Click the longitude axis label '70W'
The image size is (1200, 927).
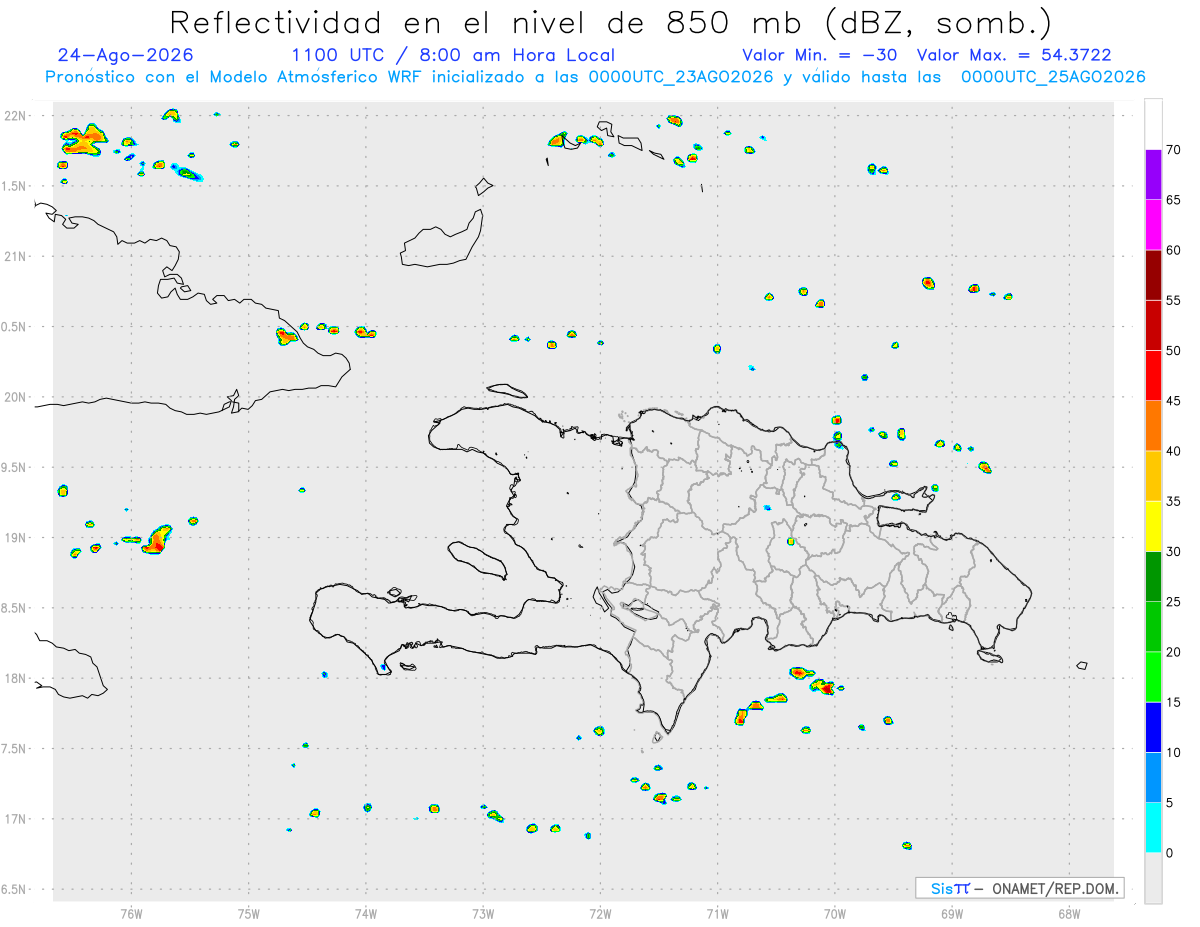tap(835, 913)
